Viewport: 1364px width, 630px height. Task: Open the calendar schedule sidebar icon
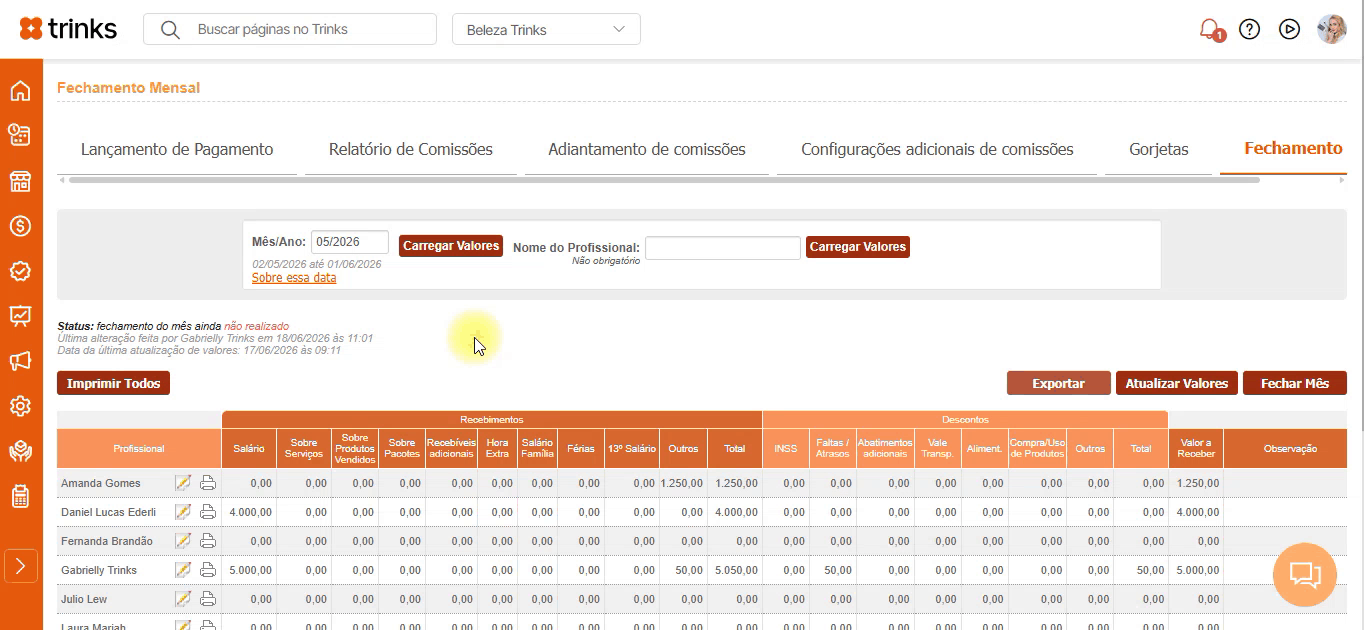[x=20, y=135]
